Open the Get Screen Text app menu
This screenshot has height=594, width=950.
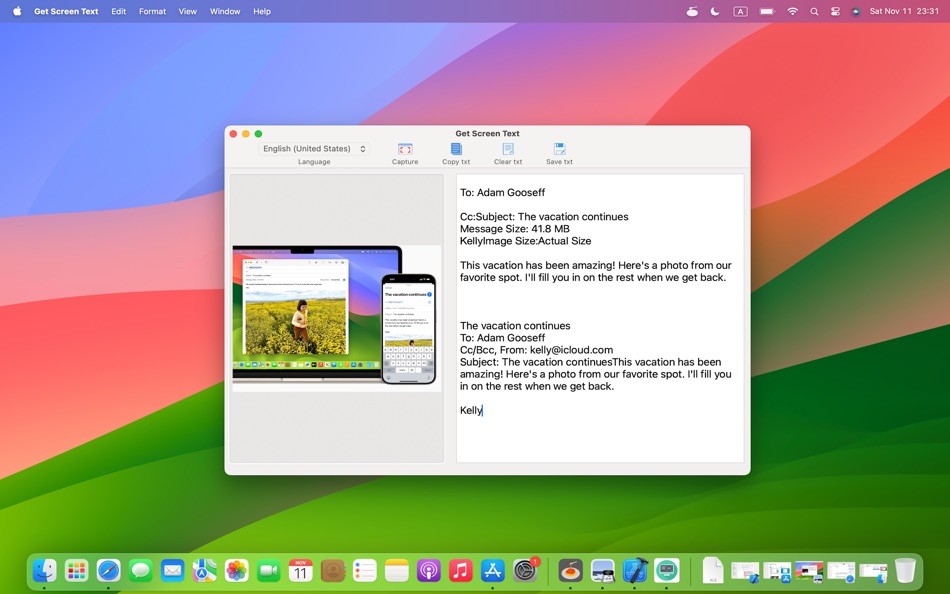tap(66, 11)
